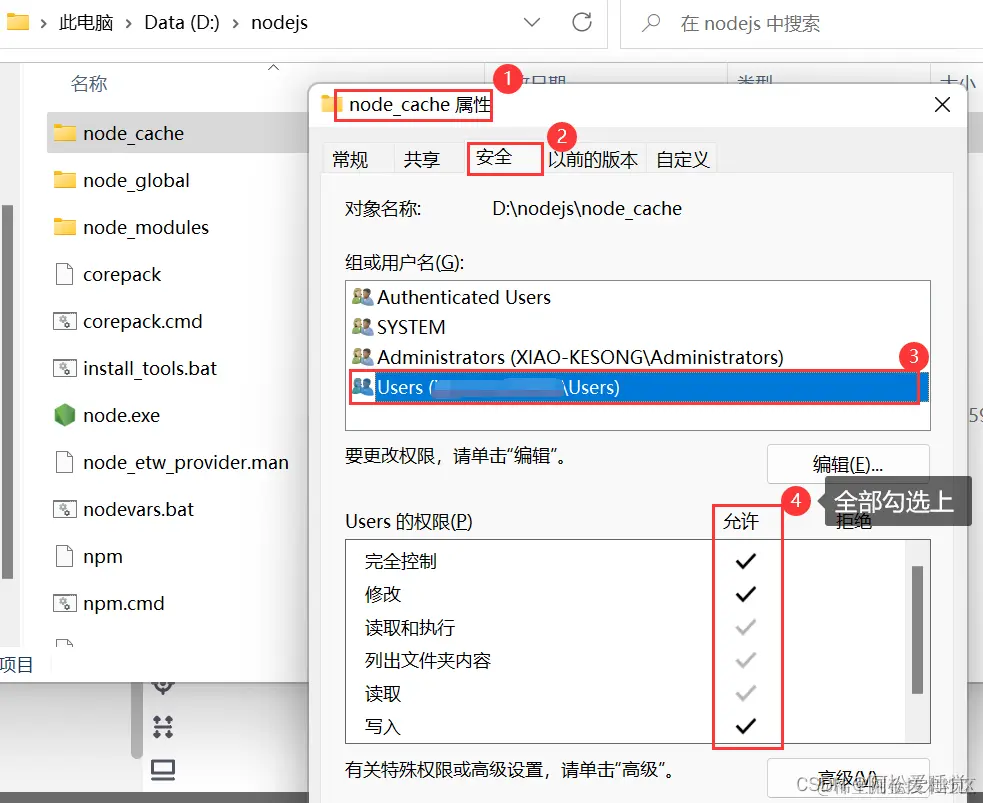
Task: Click the node_etw_provider.man file name
Action: coord(186,463)
